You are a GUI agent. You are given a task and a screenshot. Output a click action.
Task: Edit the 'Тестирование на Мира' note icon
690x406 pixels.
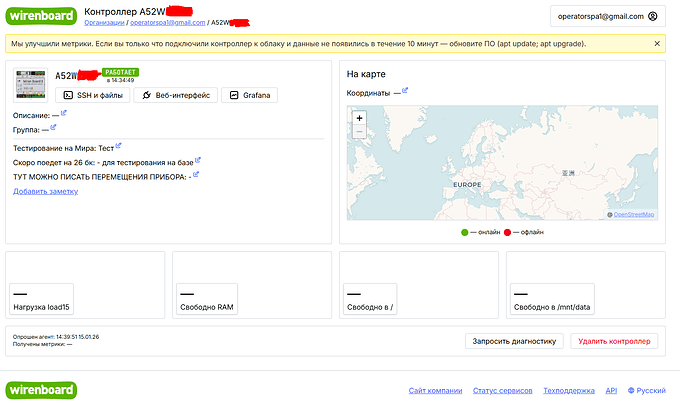117,146
